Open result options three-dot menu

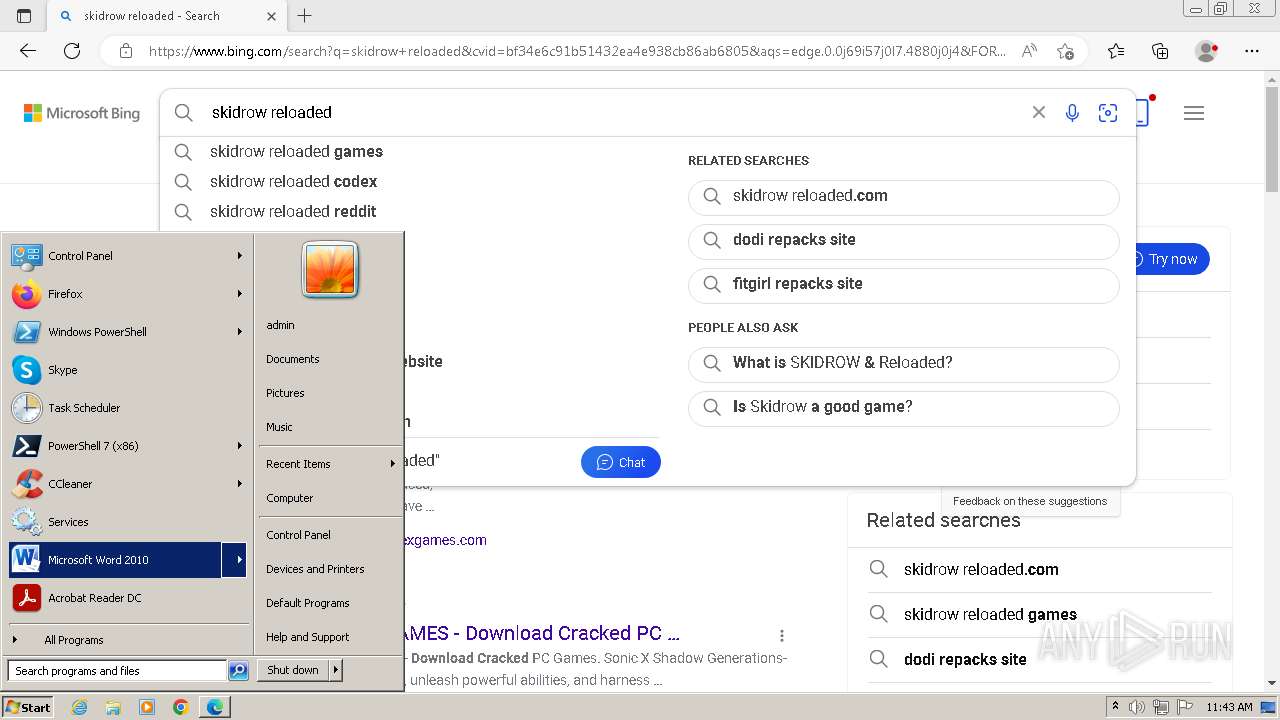tap(782, 635)
